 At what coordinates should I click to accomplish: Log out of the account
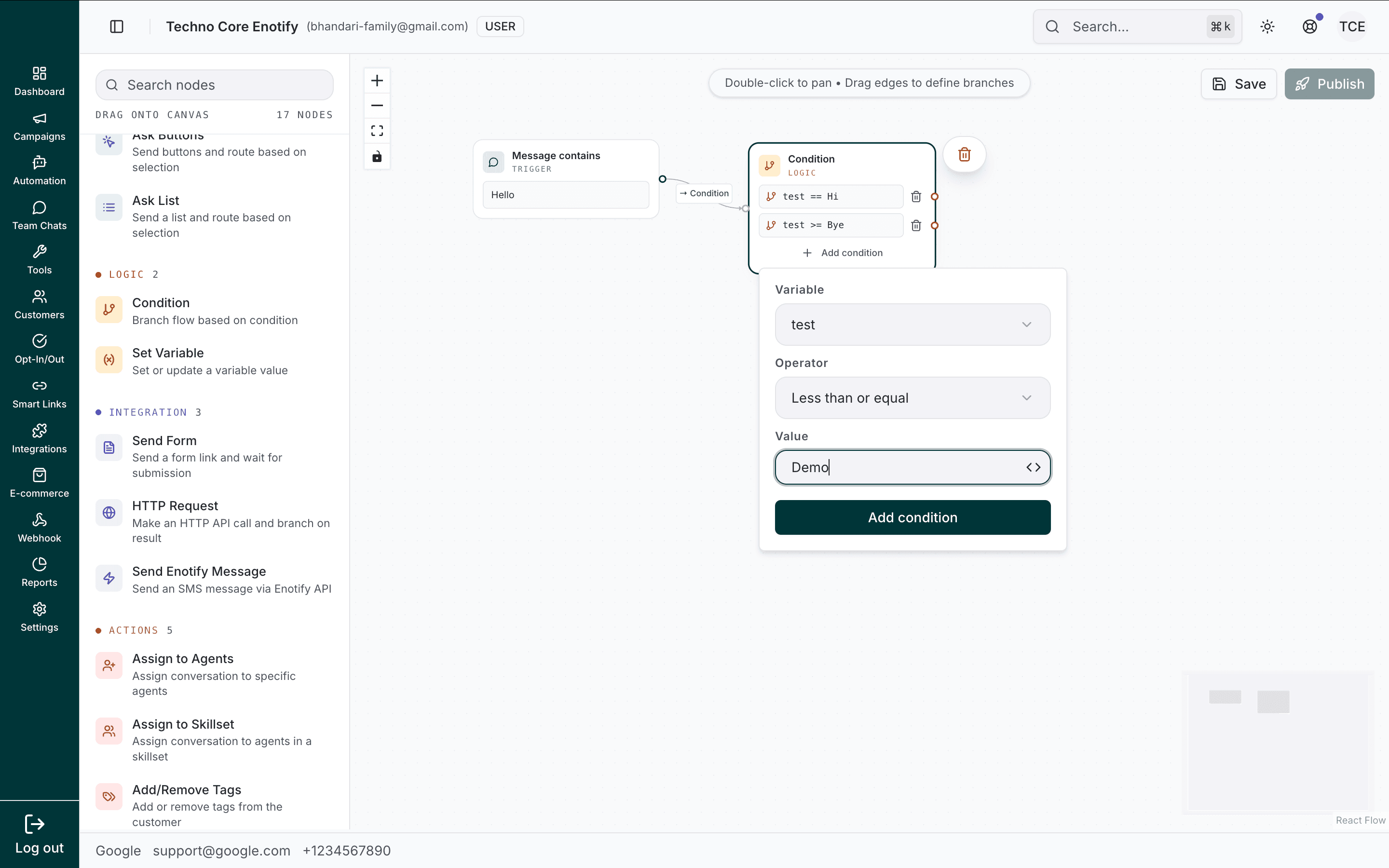(x=40, y=835)
